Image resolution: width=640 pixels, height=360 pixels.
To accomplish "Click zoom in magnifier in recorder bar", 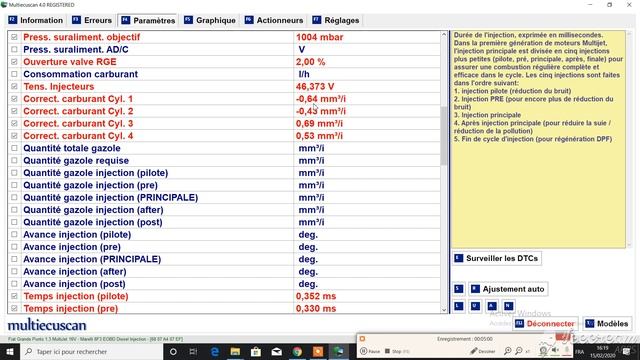I will coord(508,351).
